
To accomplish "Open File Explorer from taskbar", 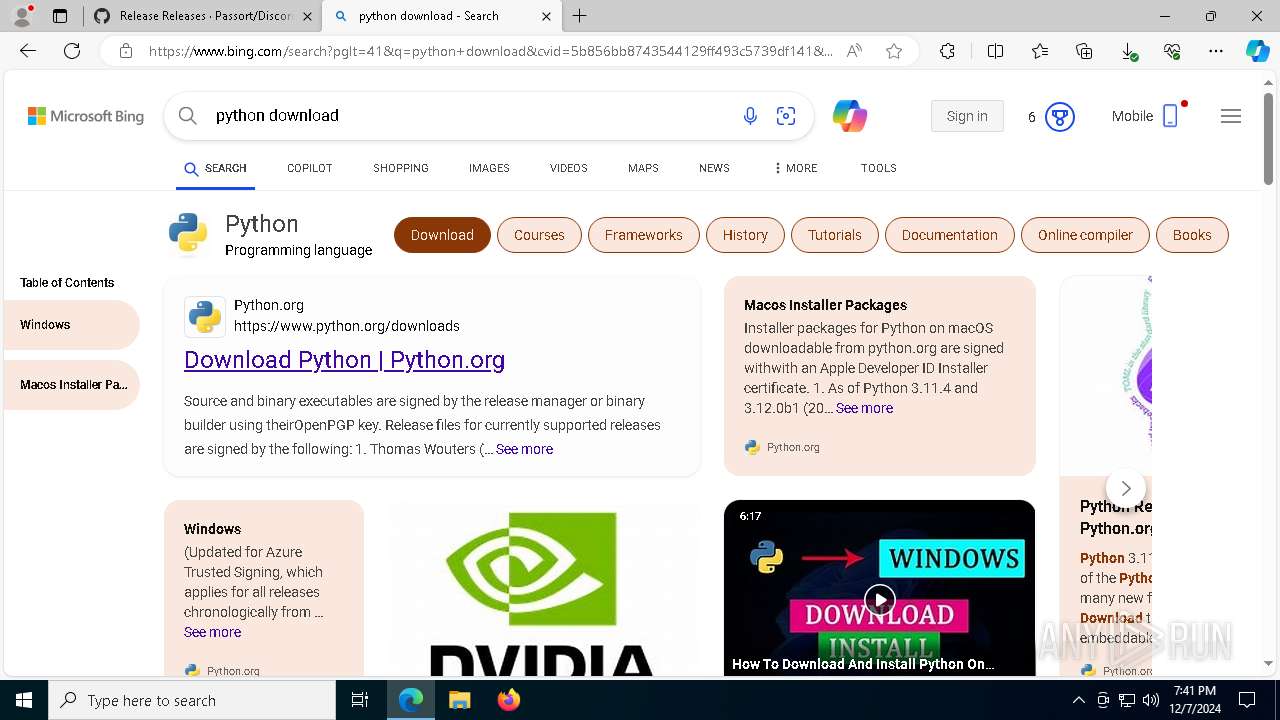I will click(x=459, y=700).
